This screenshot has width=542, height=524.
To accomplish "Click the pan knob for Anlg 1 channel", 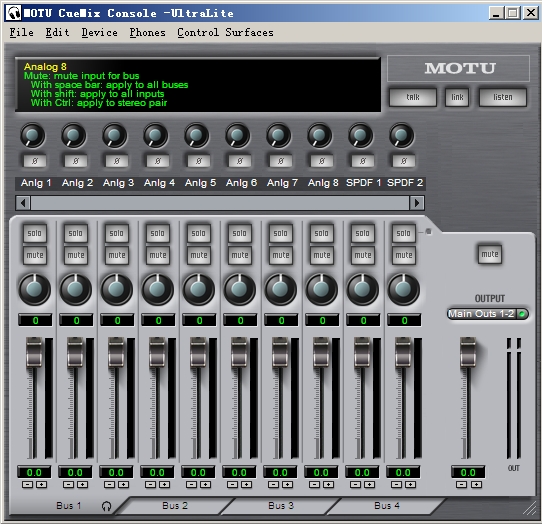I will coord(35,290).
